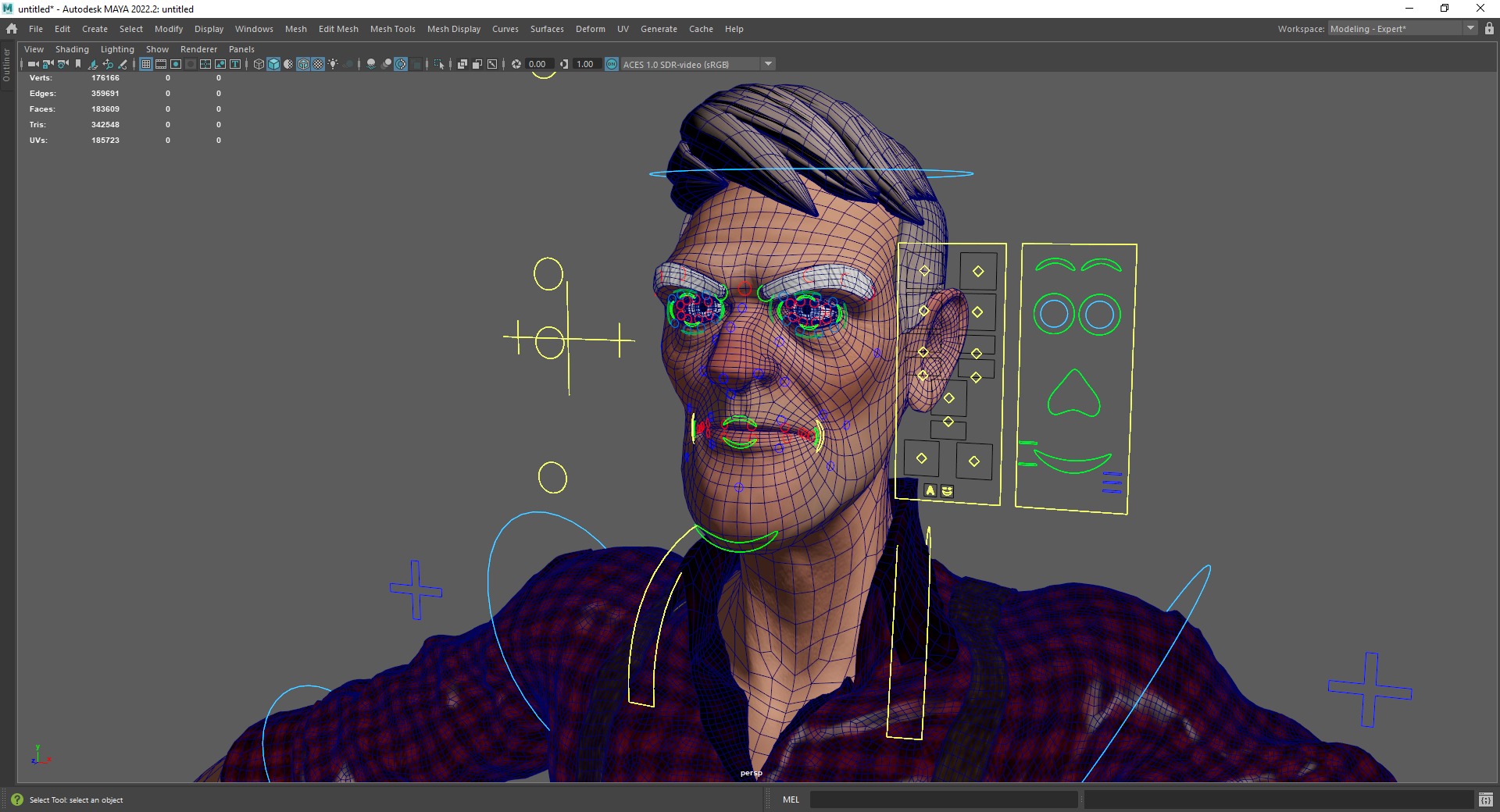Open the File menu

click(36, 29)
